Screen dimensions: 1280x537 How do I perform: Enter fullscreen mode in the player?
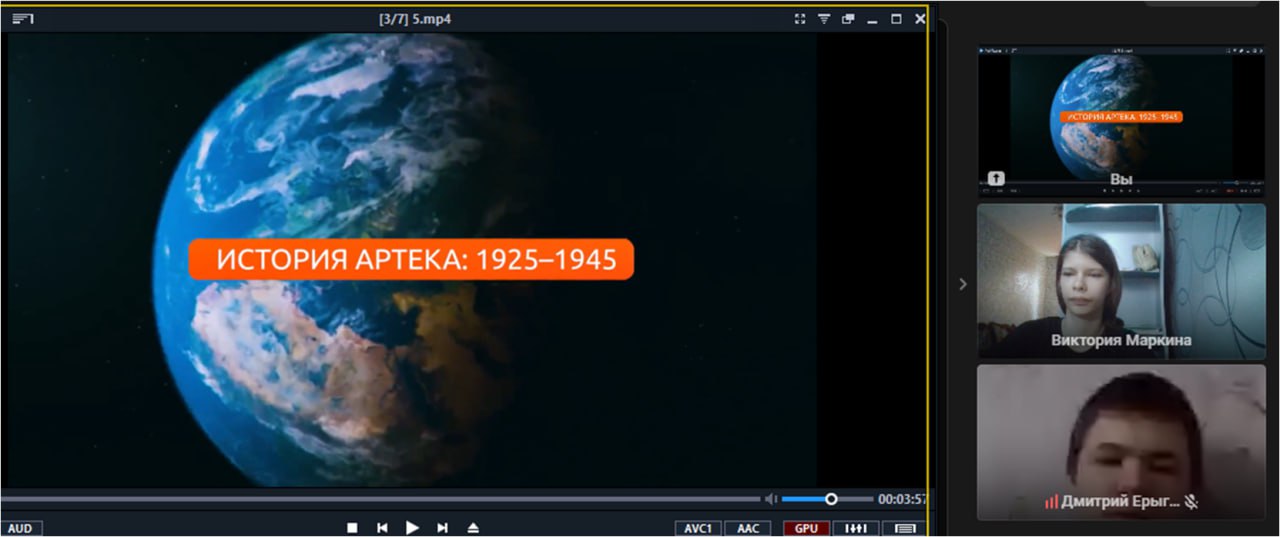pyautogui.click(x=800, y=19)
